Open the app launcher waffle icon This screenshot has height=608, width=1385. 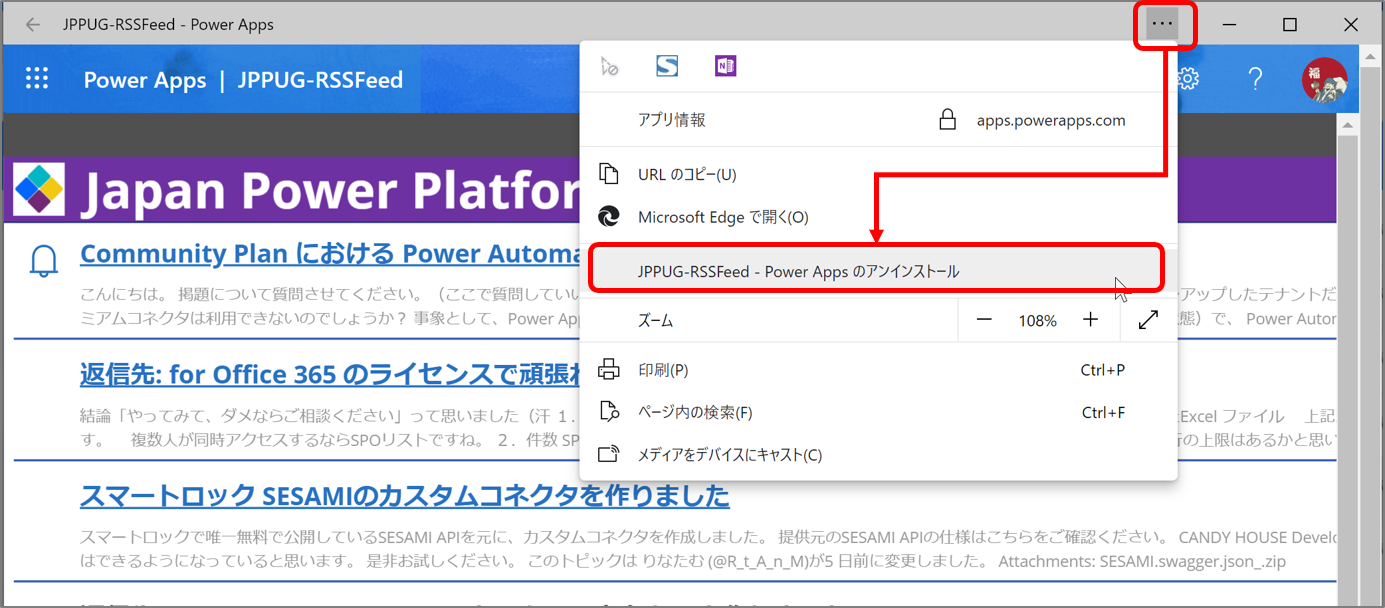(x=37, y=78)
